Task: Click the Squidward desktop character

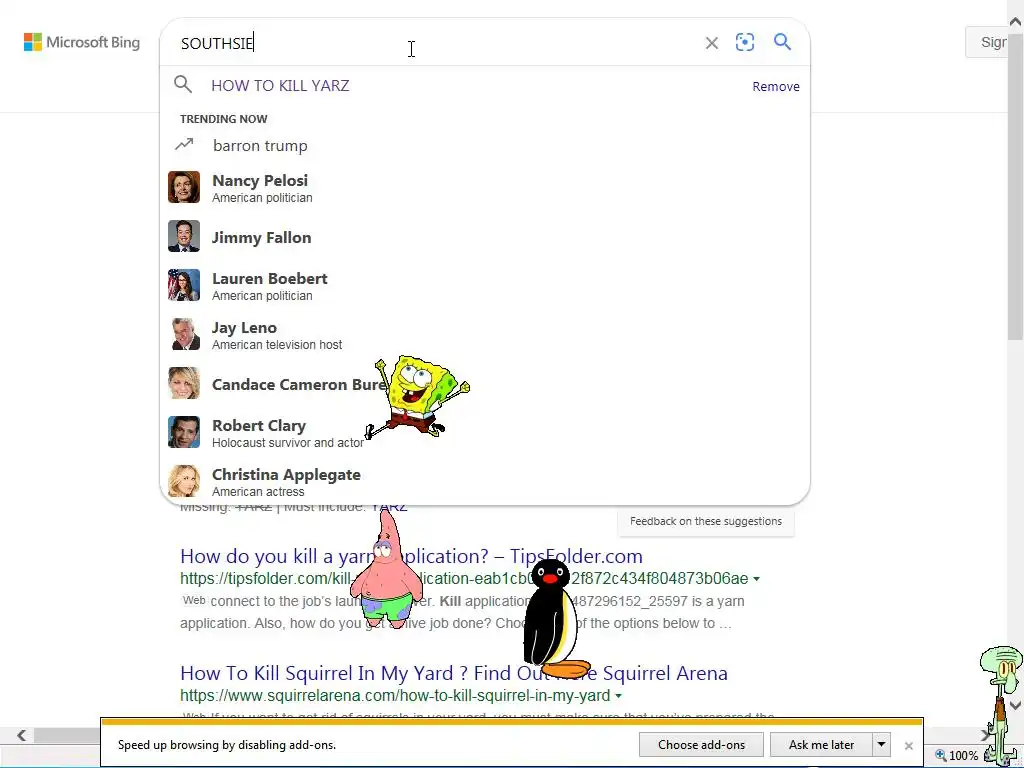Action: click(x=1002, y=704)
